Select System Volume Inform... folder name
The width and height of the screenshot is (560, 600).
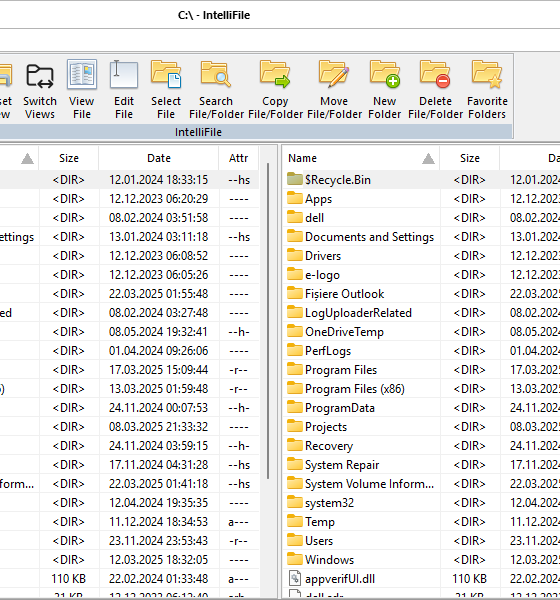tap(369, 484)
